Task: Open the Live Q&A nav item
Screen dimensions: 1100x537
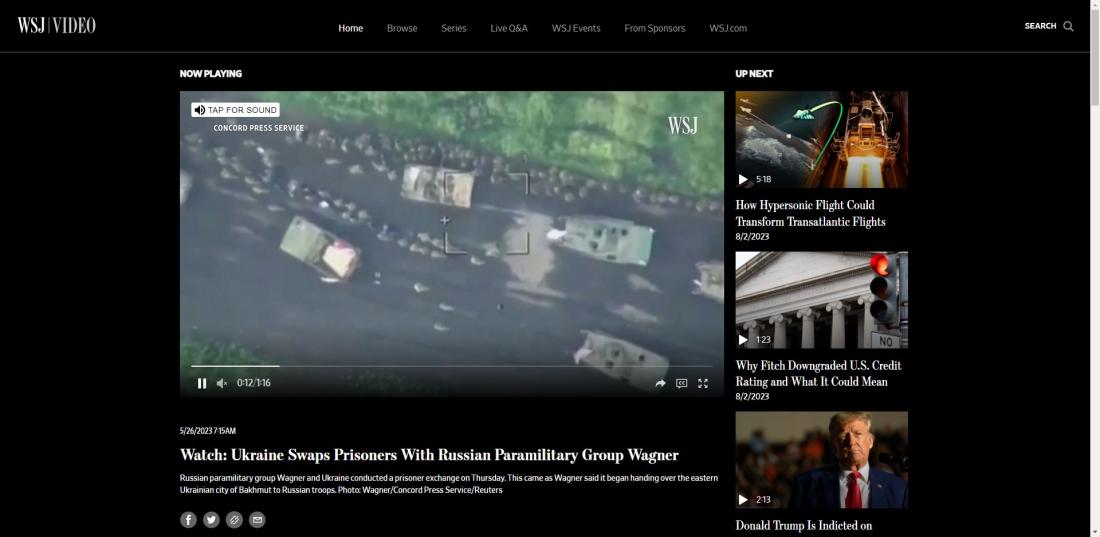Action: 509,28
